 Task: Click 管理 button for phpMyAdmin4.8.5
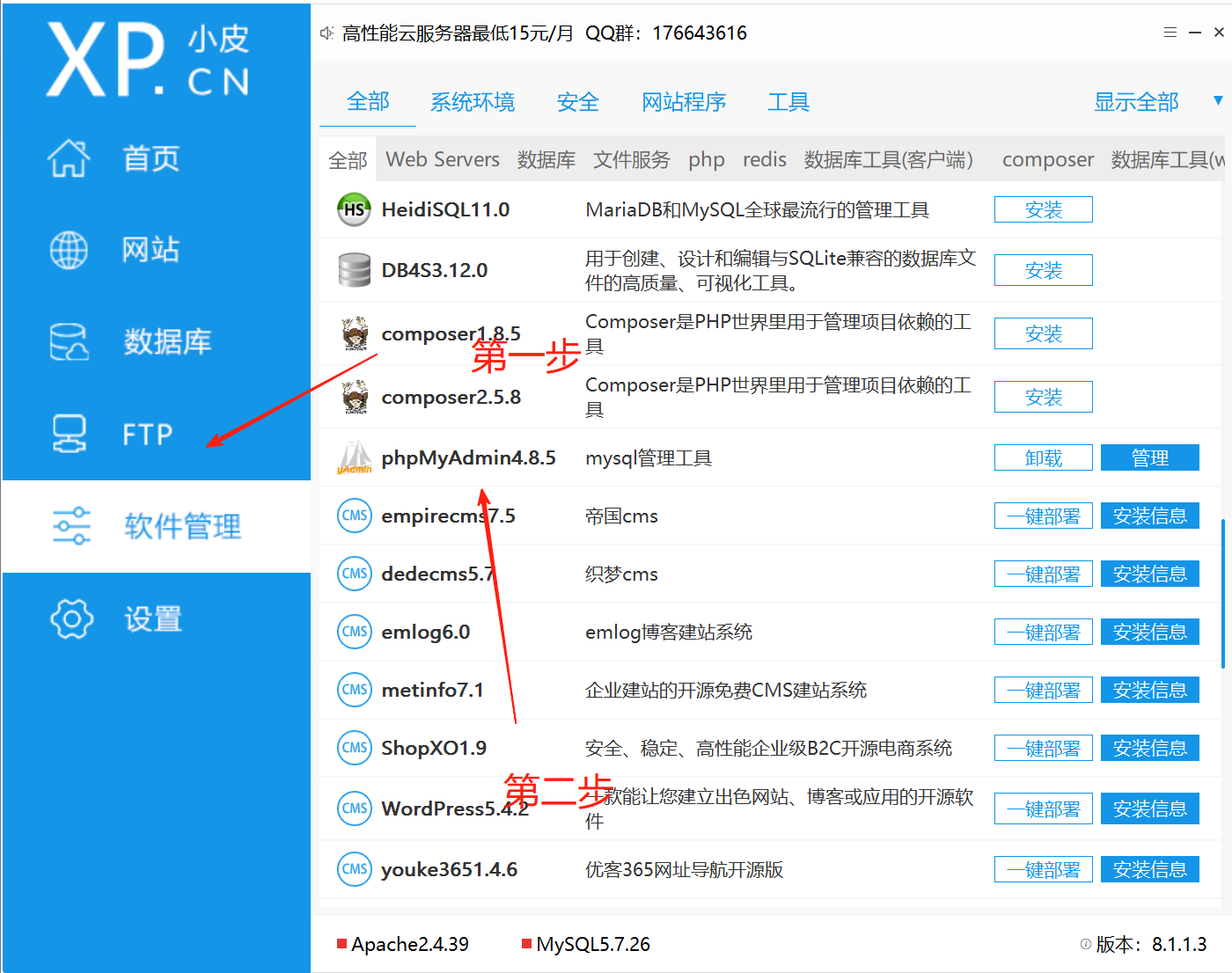[1150, 457]
